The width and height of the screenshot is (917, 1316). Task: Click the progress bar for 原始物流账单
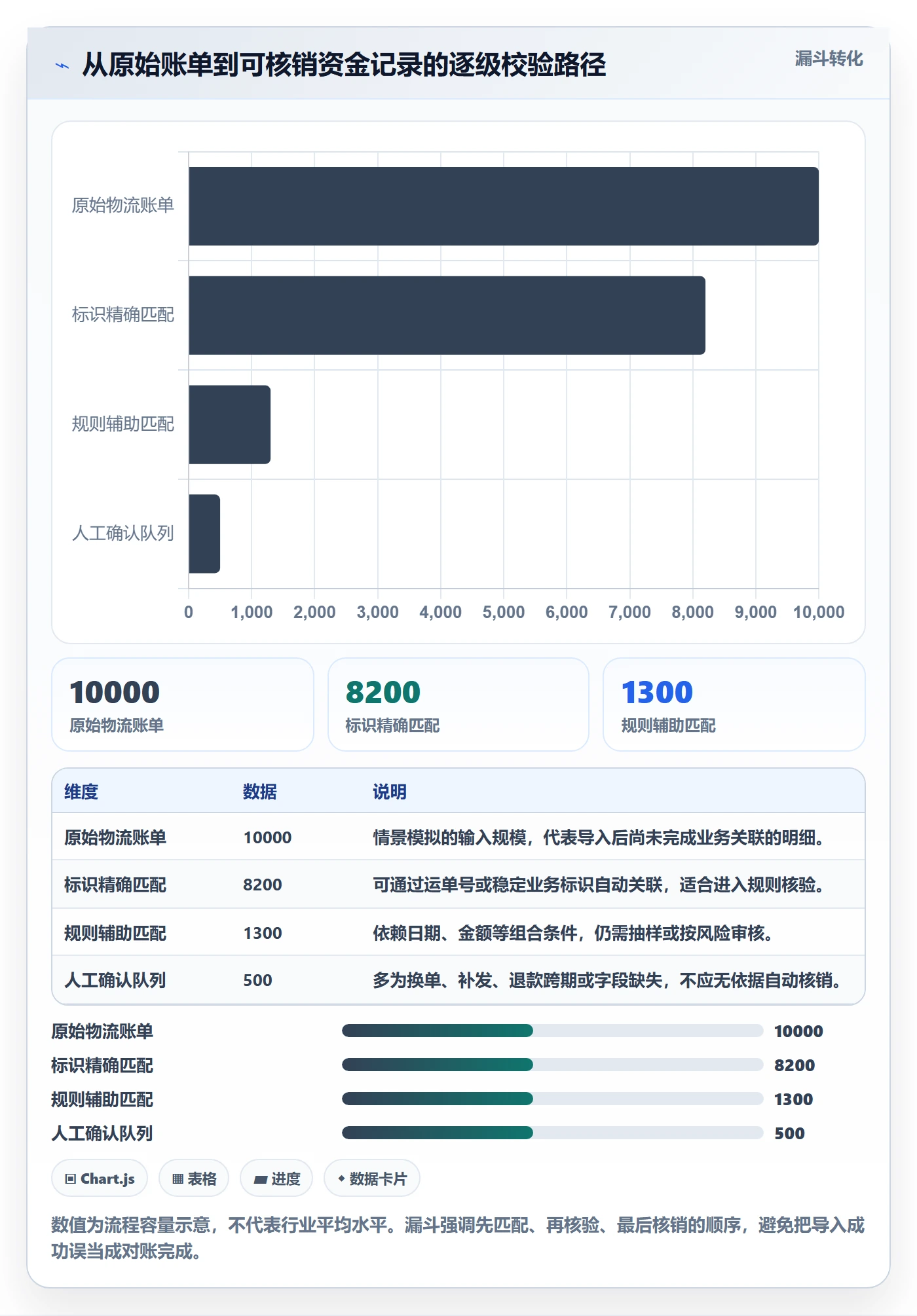(x=552, y=1031)
